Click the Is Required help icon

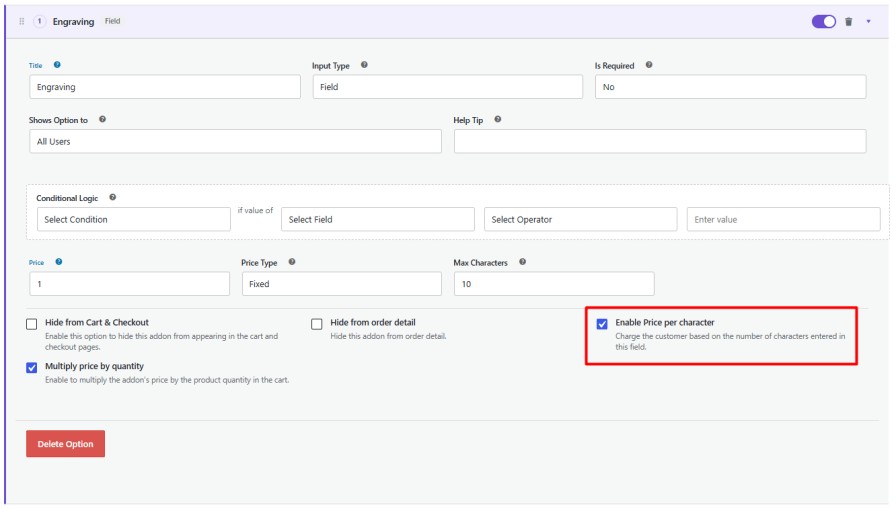click(x=649, y=65)
